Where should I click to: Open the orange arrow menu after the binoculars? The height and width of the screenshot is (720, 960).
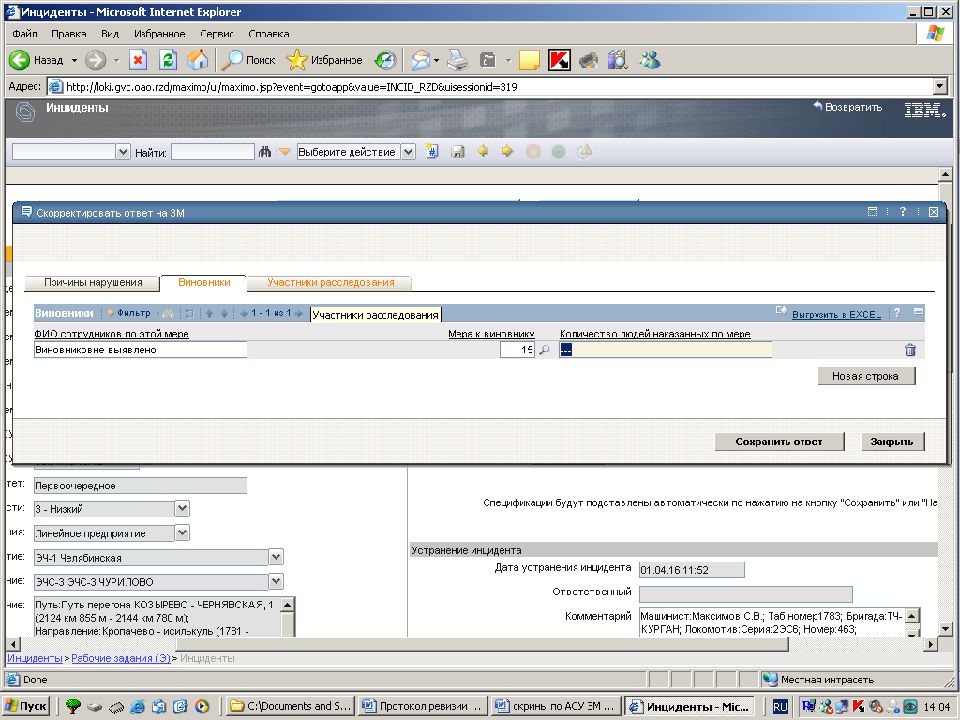[284, 151]
